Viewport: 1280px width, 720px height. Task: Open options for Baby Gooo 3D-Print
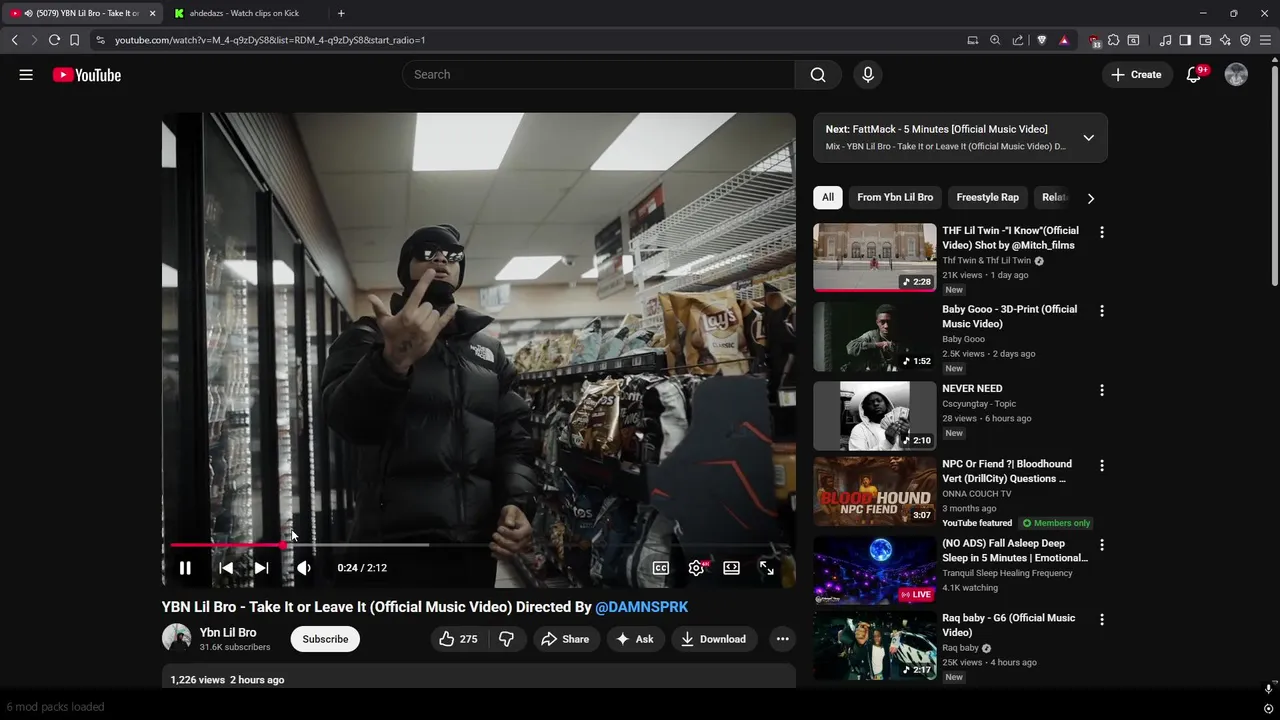1102,311
